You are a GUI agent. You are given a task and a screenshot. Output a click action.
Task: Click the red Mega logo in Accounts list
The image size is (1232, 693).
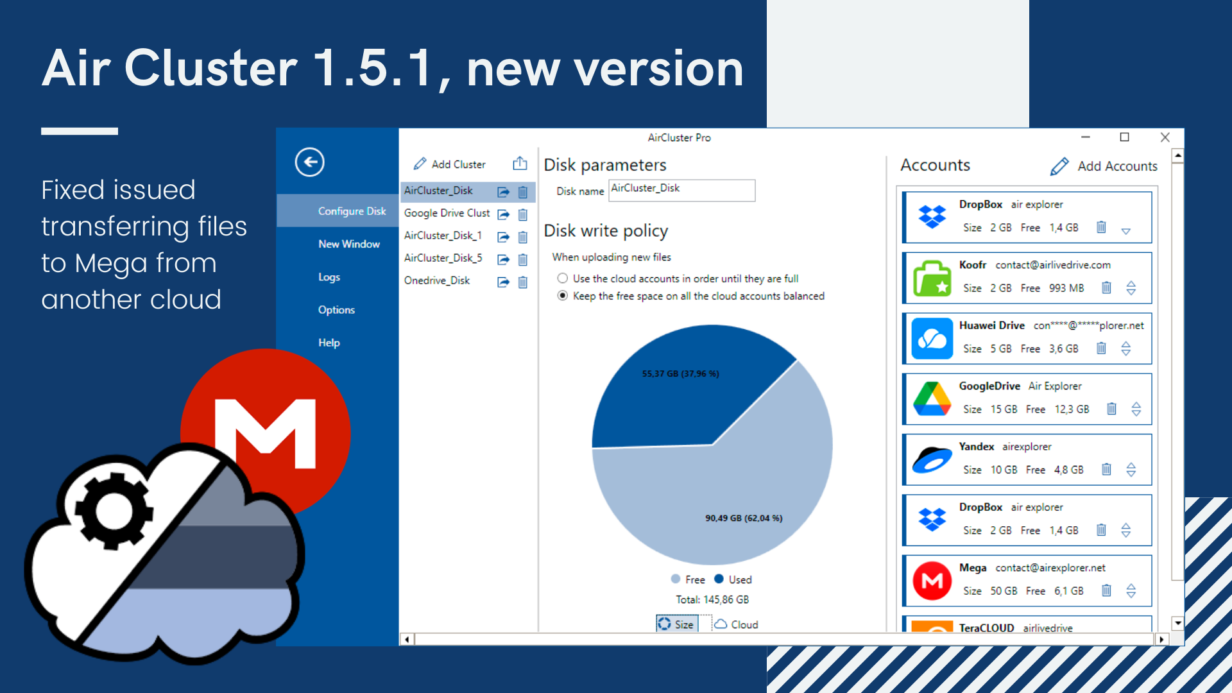click(932, 580)
